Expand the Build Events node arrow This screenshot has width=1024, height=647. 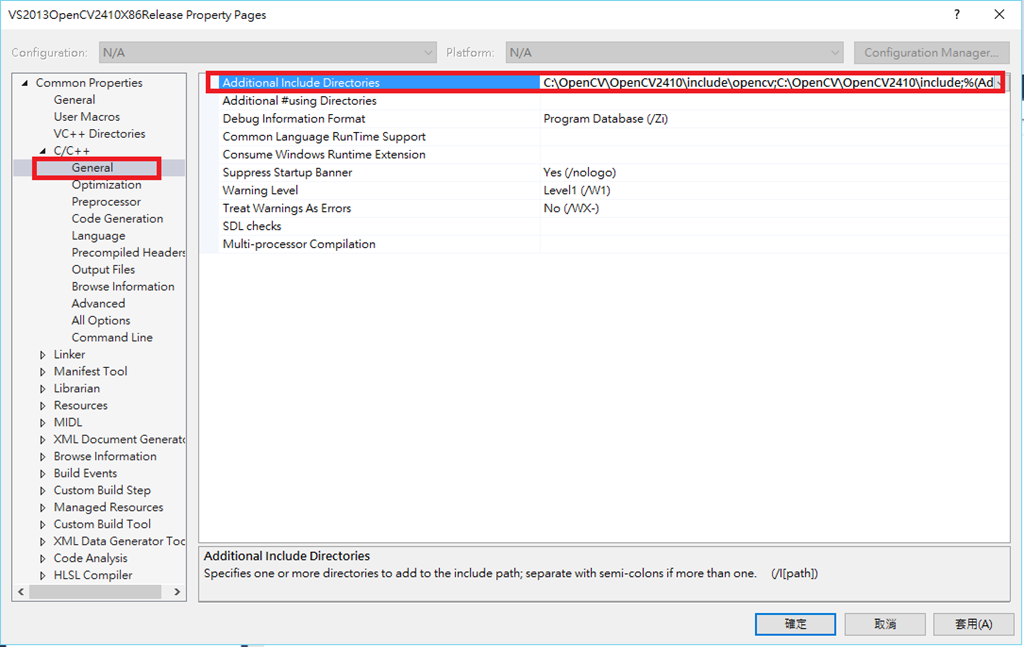click(43, 473)
